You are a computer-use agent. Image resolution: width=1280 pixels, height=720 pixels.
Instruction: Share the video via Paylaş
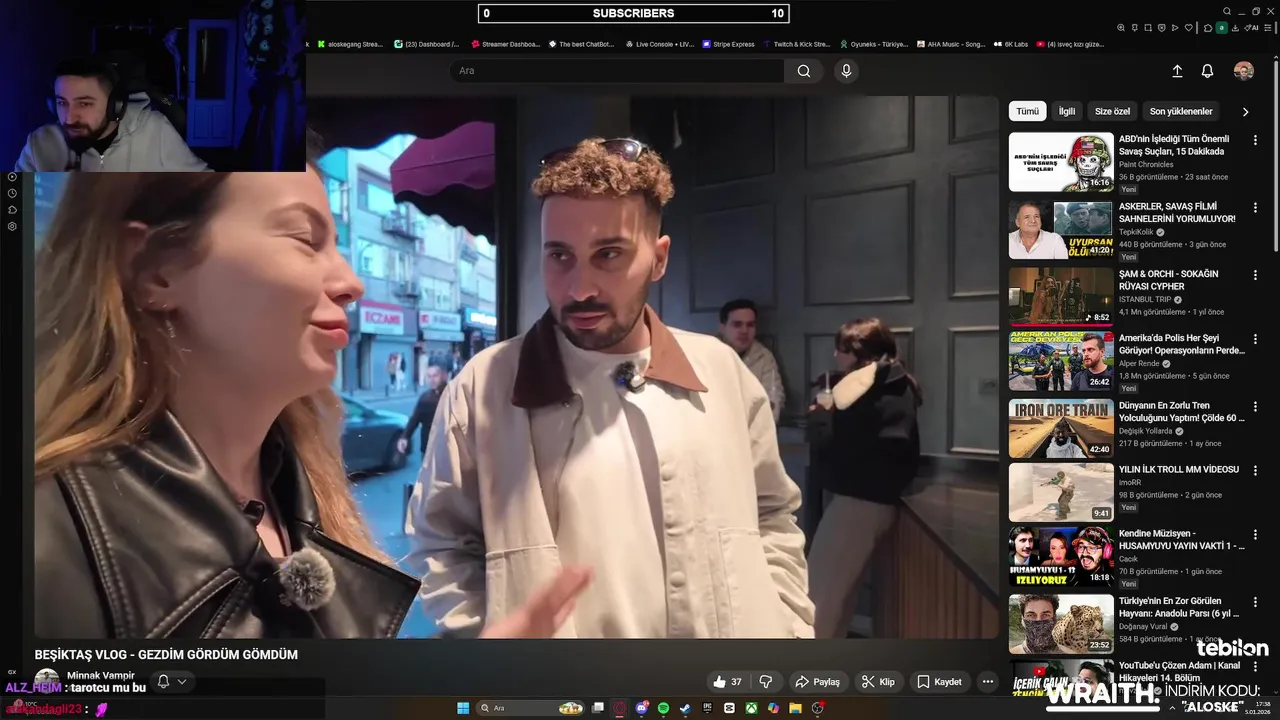(817, 682)
